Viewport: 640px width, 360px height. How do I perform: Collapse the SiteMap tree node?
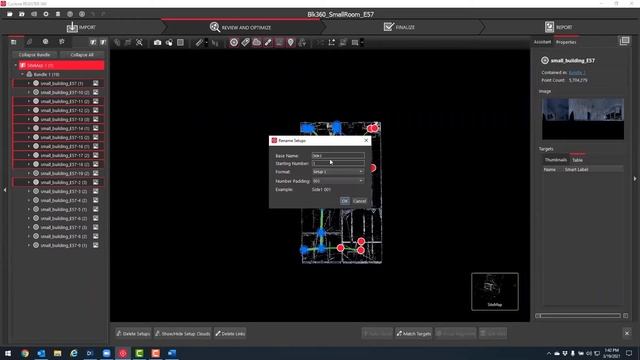point(16,65)
